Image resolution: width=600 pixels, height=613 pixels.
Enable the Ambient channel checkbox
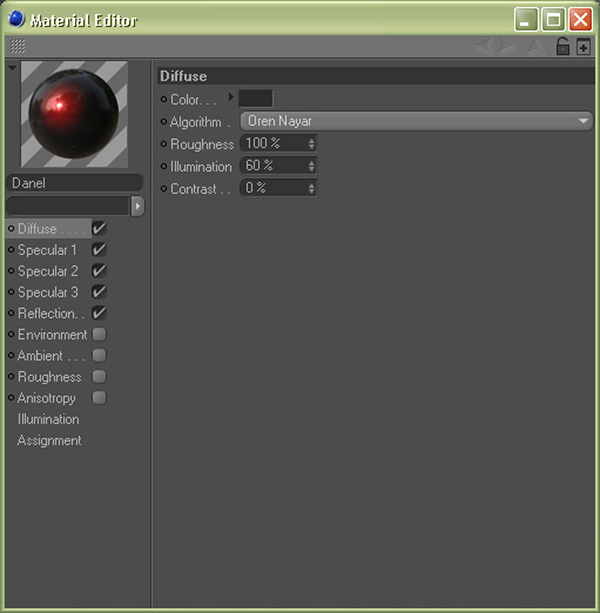[x=99, y=355]
